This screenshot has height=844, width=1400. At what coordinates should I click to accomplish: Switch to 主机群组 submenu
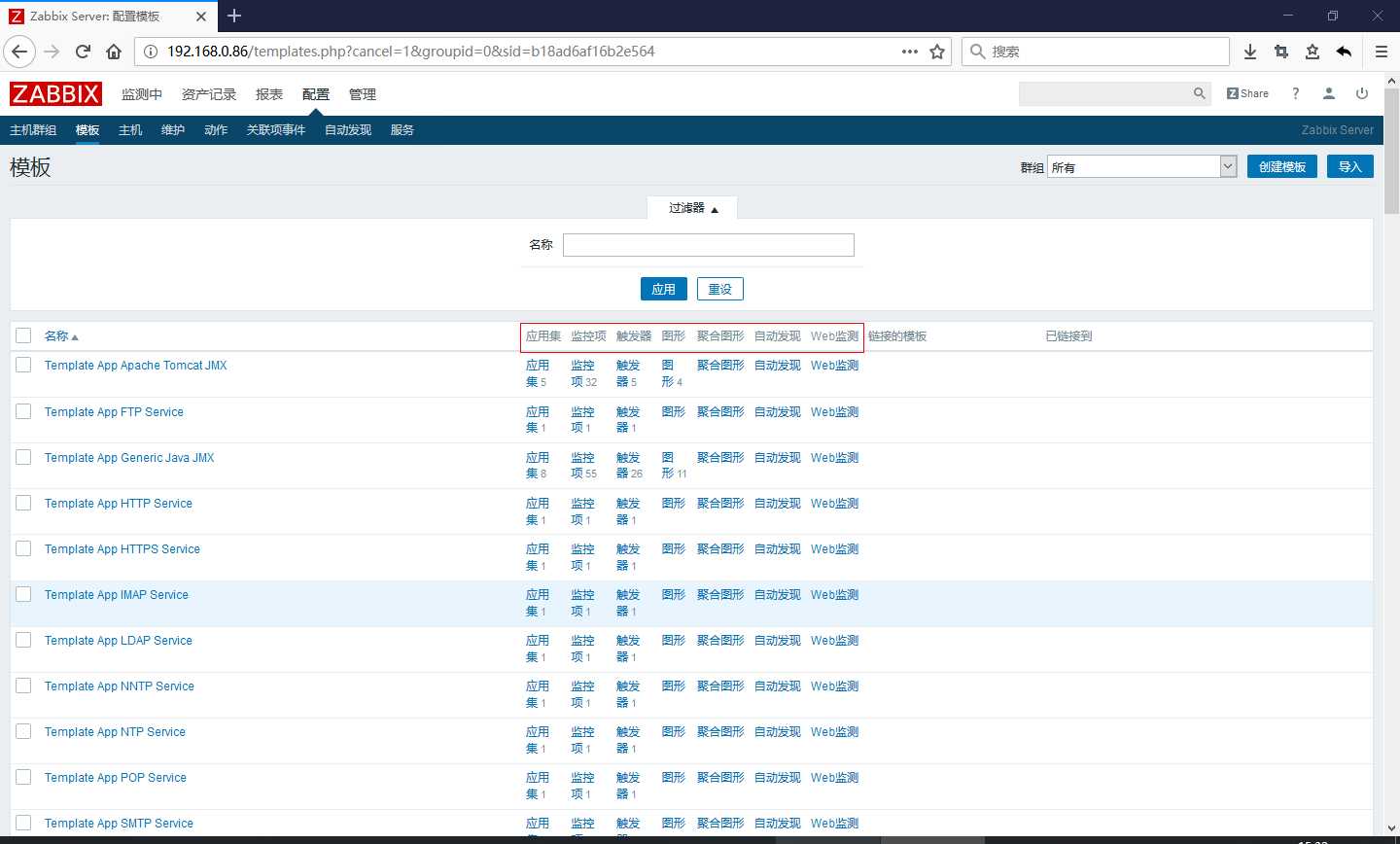33,130
